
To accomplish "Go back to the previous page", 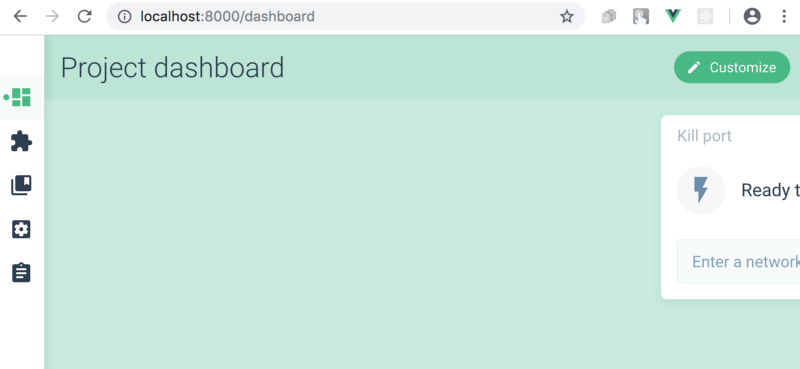I will pos(20,16).
